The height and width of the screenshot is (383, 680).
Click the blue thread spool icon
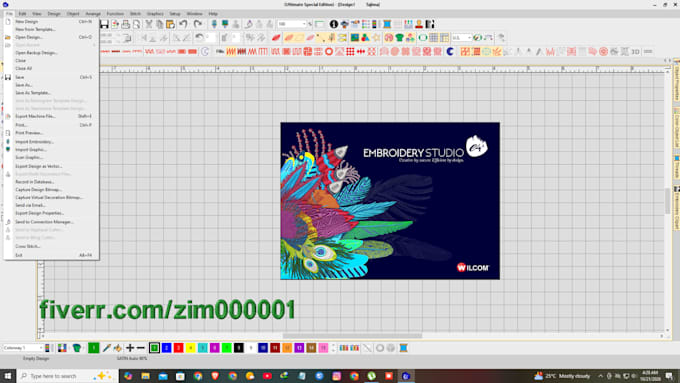(x=403, y=348)
